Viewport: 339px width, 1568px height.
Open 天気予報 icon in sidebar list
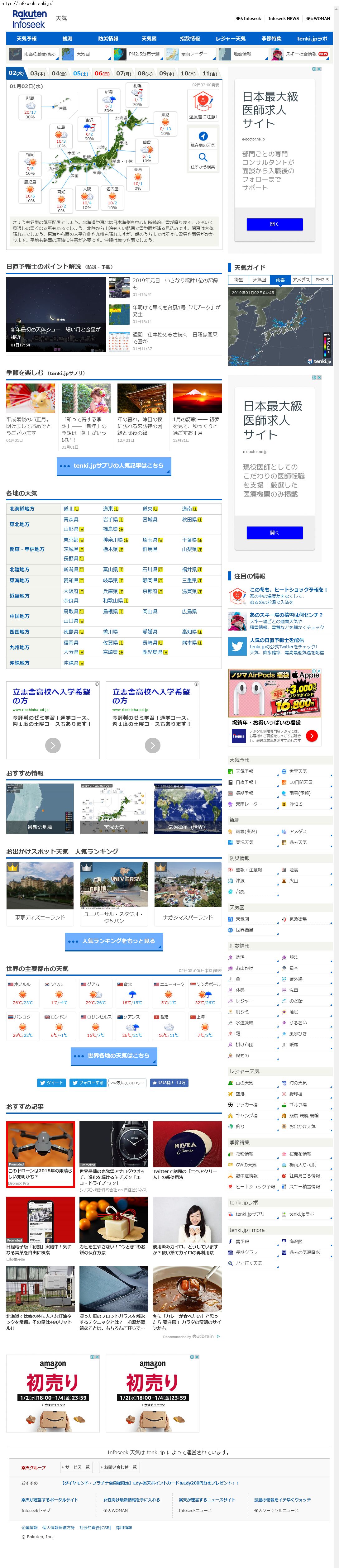click(231, 771)
